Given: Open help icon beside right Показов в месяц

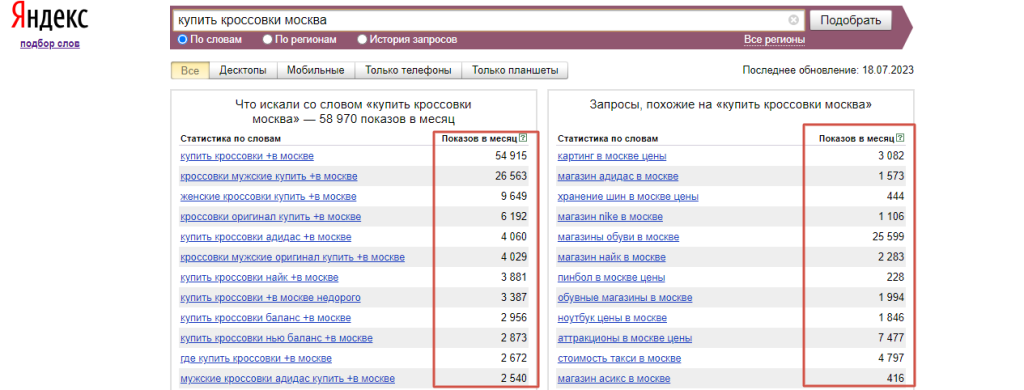Looking at the screenshot, I should click(x=901, y=138).
